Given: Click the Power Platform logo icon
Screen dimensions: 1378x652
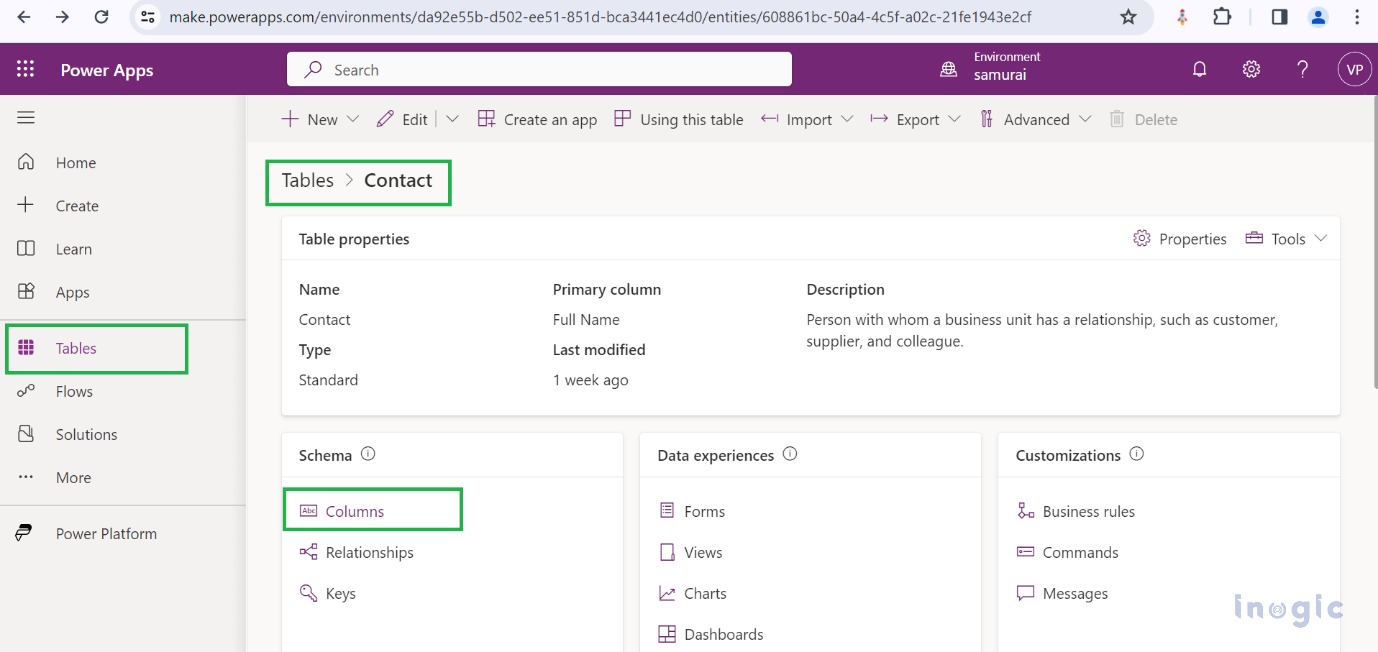Looking at the screenshot, I should [x=24, y=533].
